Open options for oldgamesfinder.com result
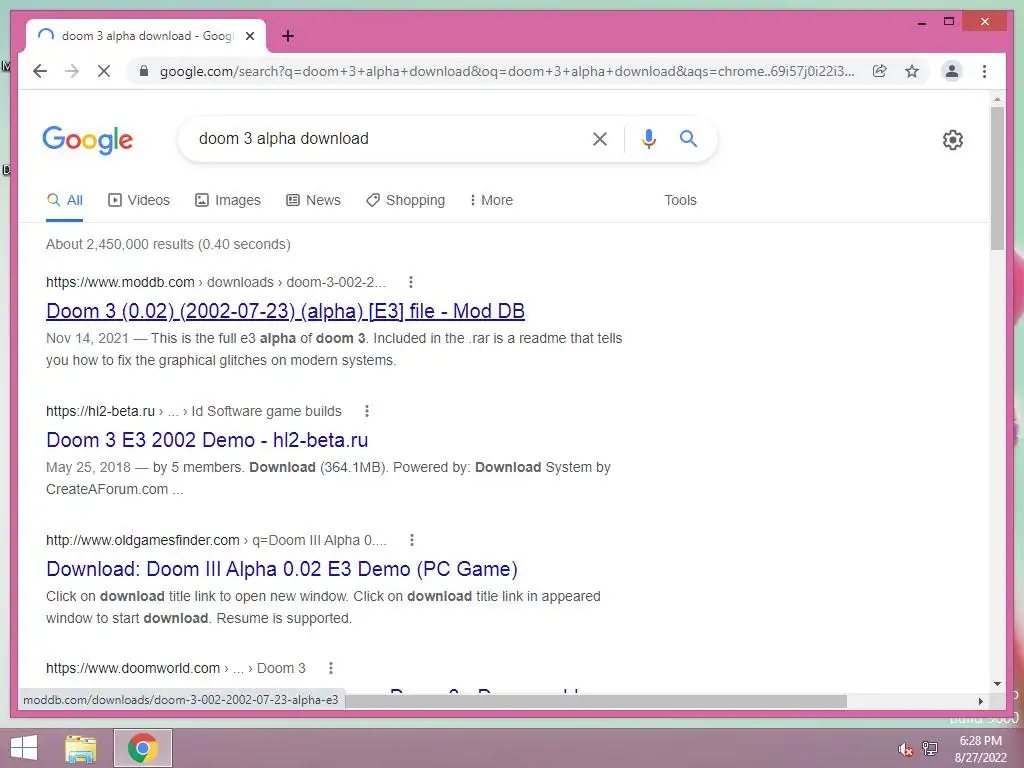1024x768 pixels. [411, 540]
